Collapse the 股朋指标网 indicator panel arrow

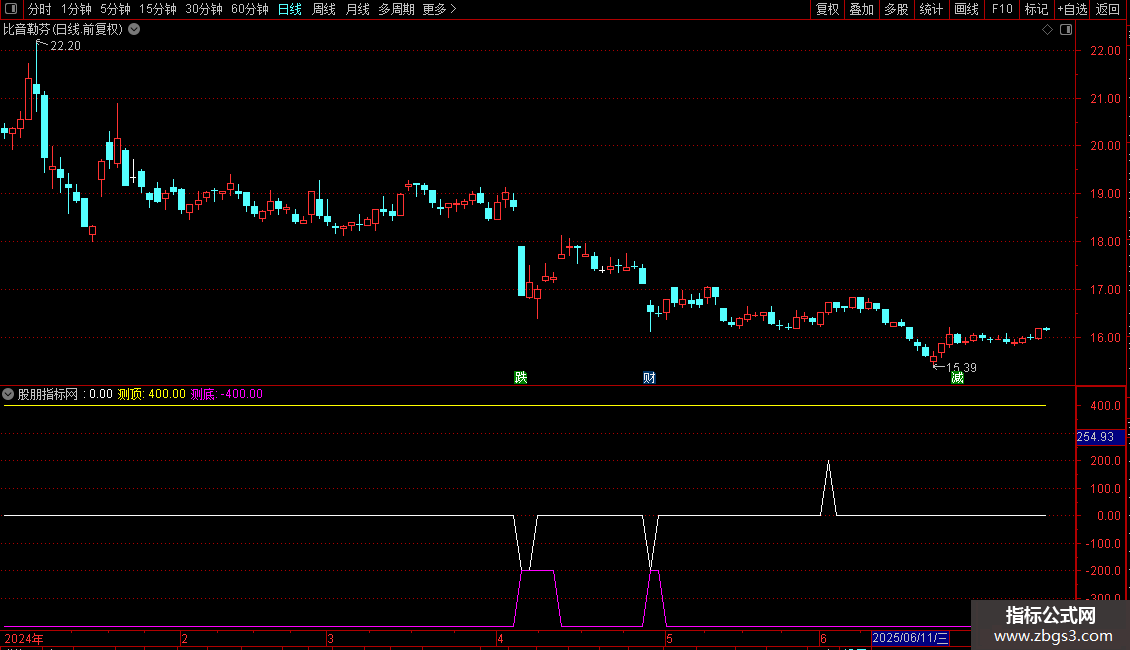coord(9,394)
